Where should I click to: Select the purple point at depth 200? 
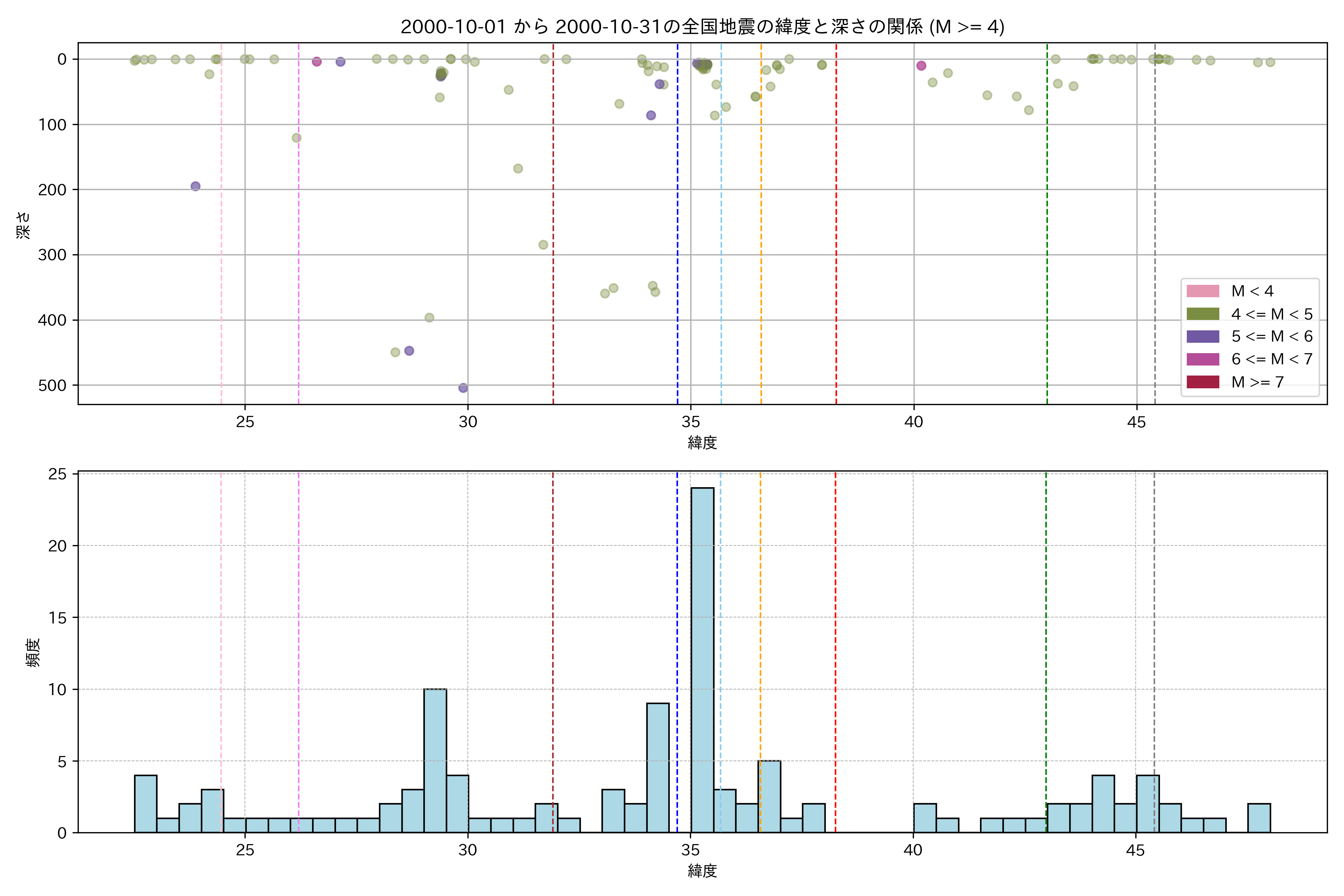click(x=195, y=186)
